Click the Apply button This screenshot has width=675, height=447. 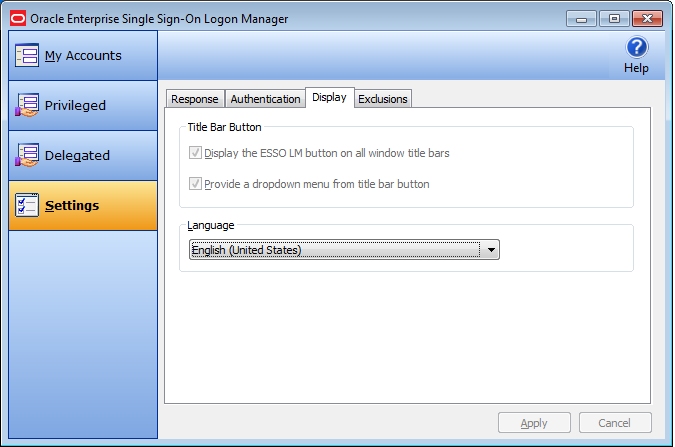pos(534,423)
